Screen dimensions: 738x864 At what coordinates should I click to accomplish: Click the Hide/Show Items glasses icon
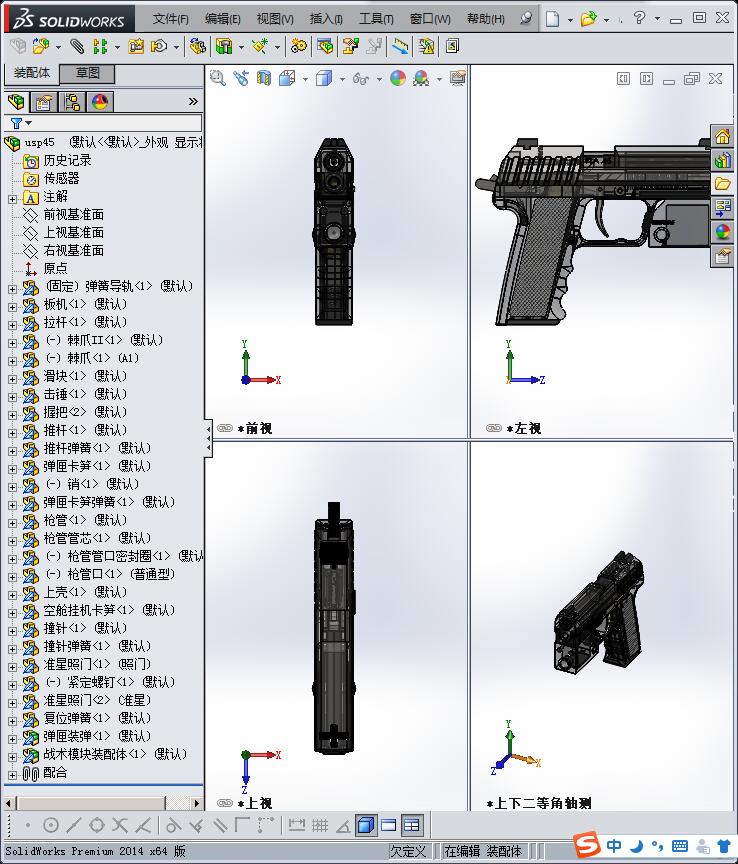tap(361, 78)
